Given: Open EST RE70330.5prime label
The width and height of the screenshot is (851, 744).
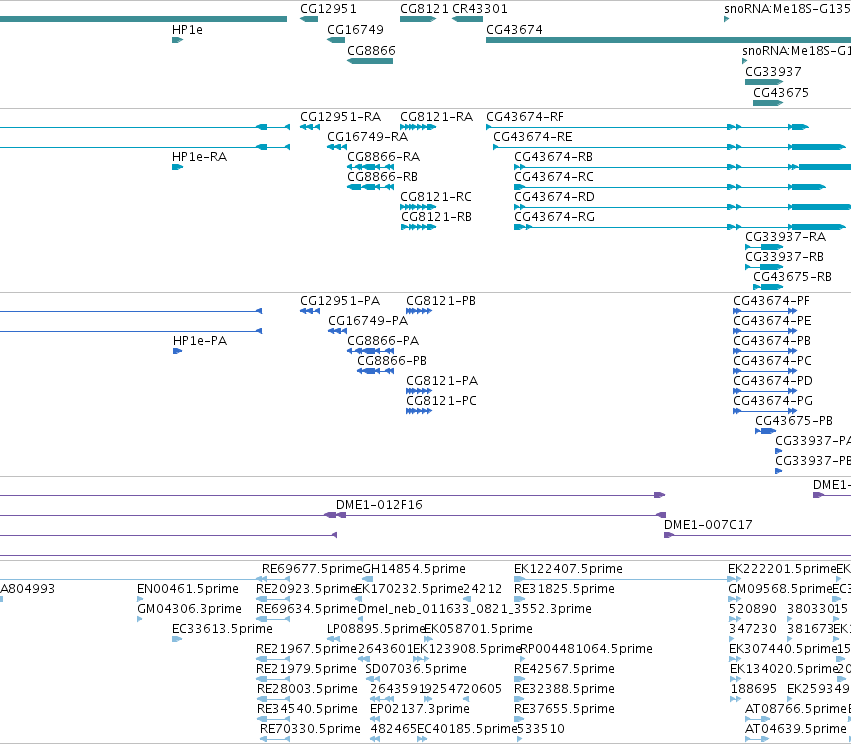Looking at the screenshot, I should 310,729.
